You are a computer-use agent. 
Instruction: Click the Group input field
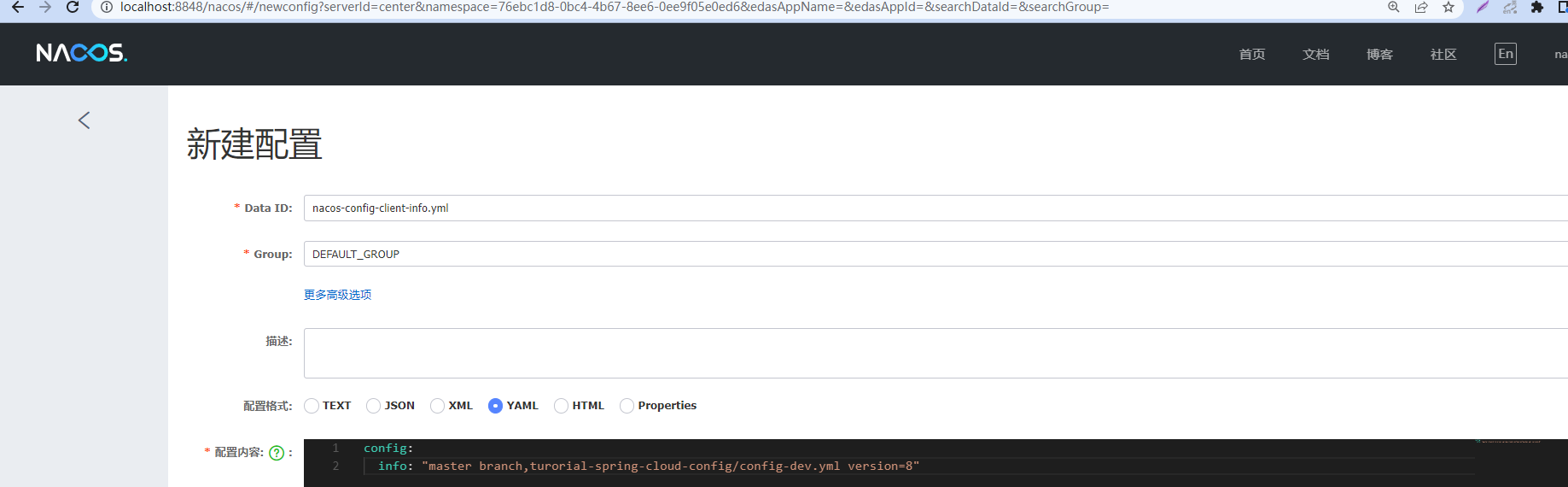pyautogui.click(x=936, y=254)
